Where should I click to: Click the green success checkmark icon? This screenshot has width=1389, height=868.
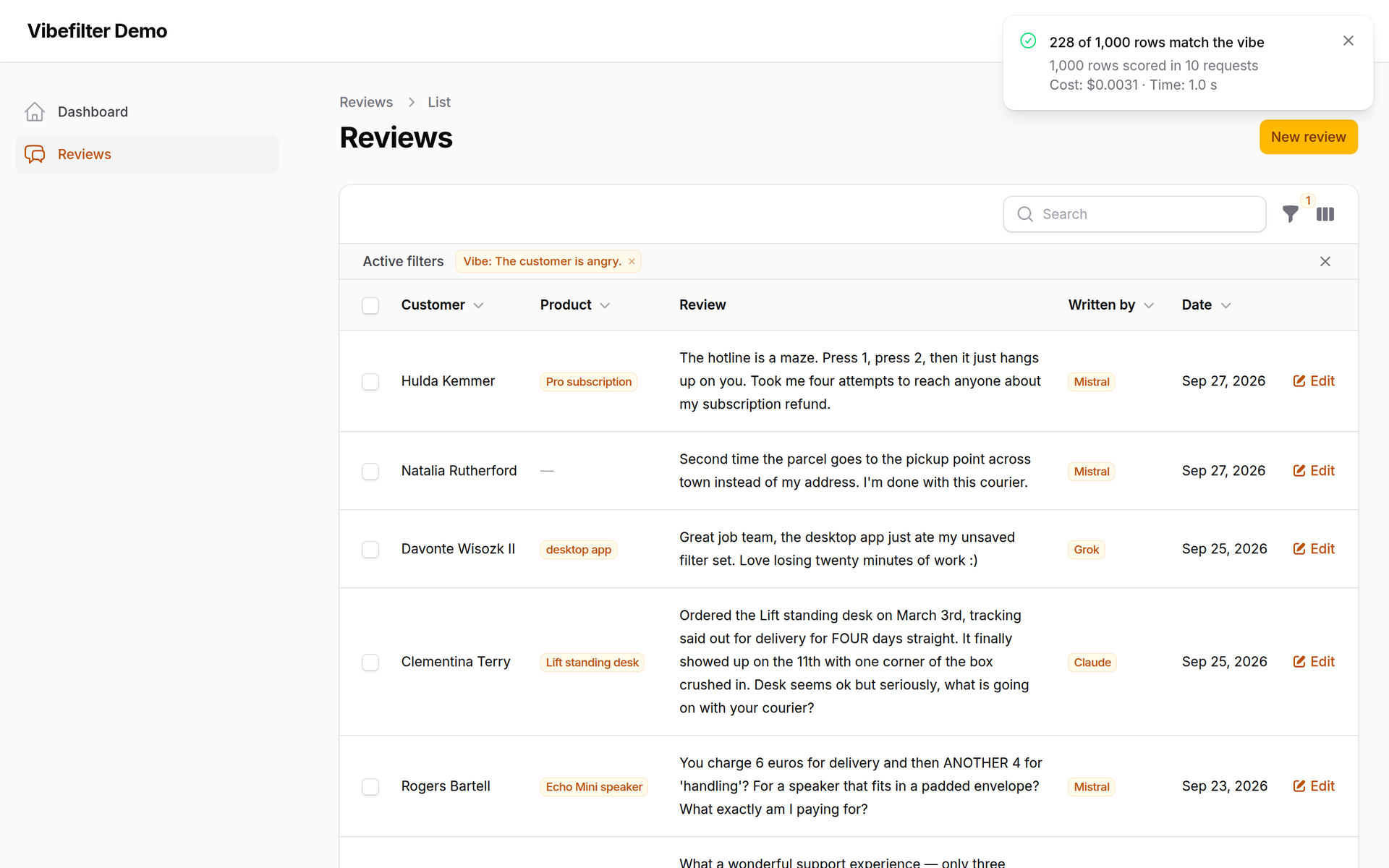(1028, 41)
